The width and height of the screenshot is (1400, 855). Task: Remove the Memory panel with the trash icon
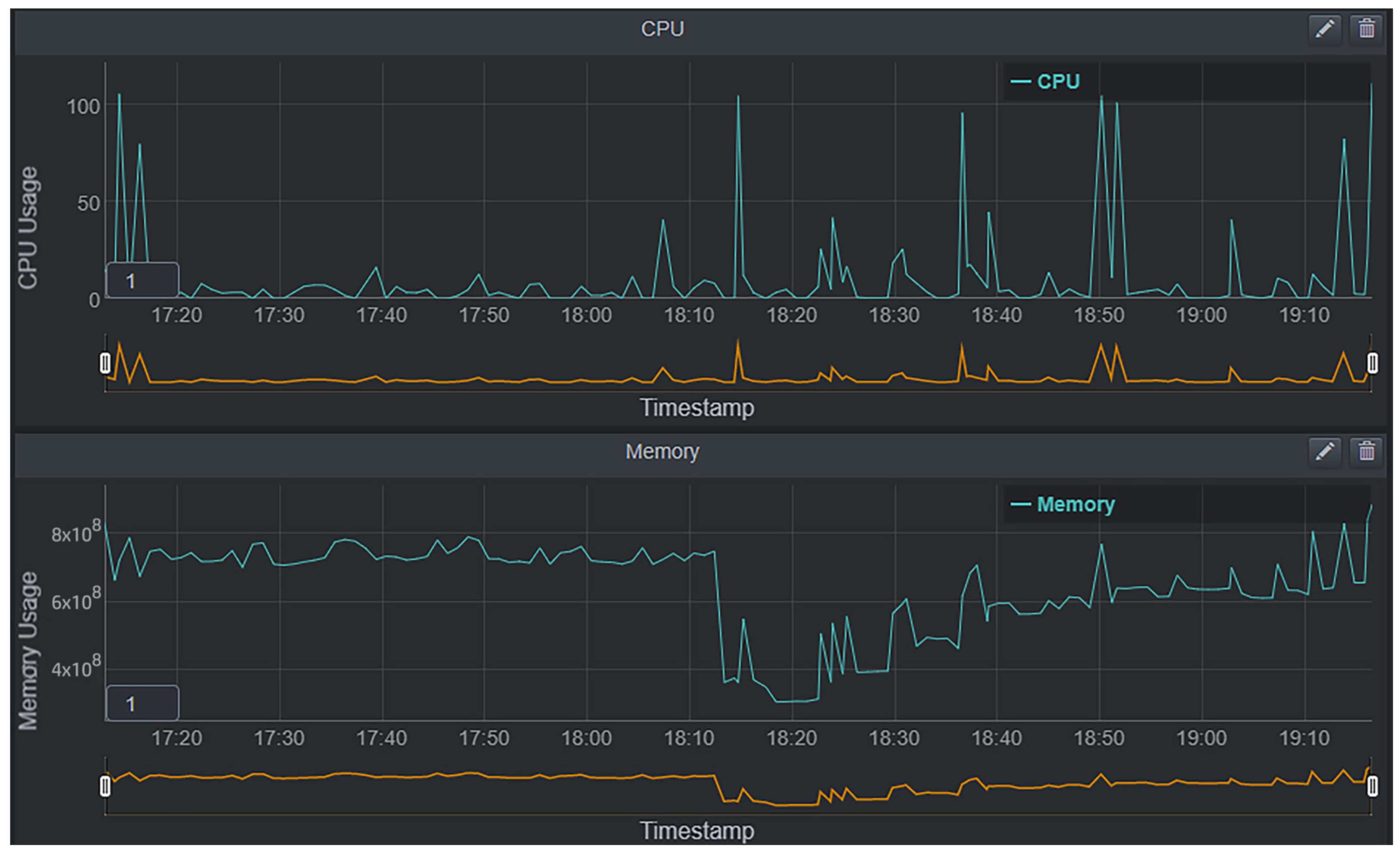[x=1366, y=451]
